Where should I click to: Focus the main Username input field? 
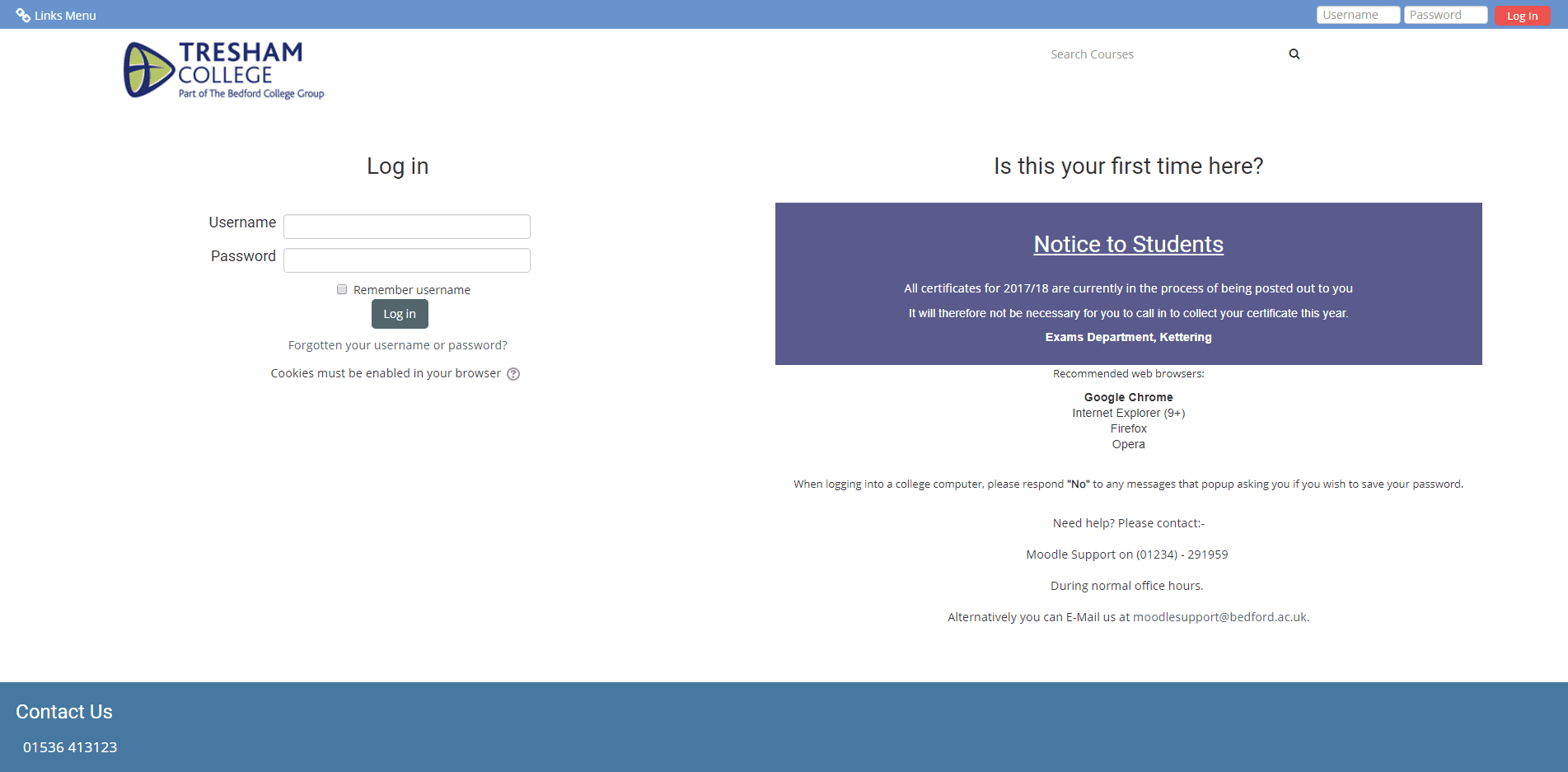(x=407, y=227)
